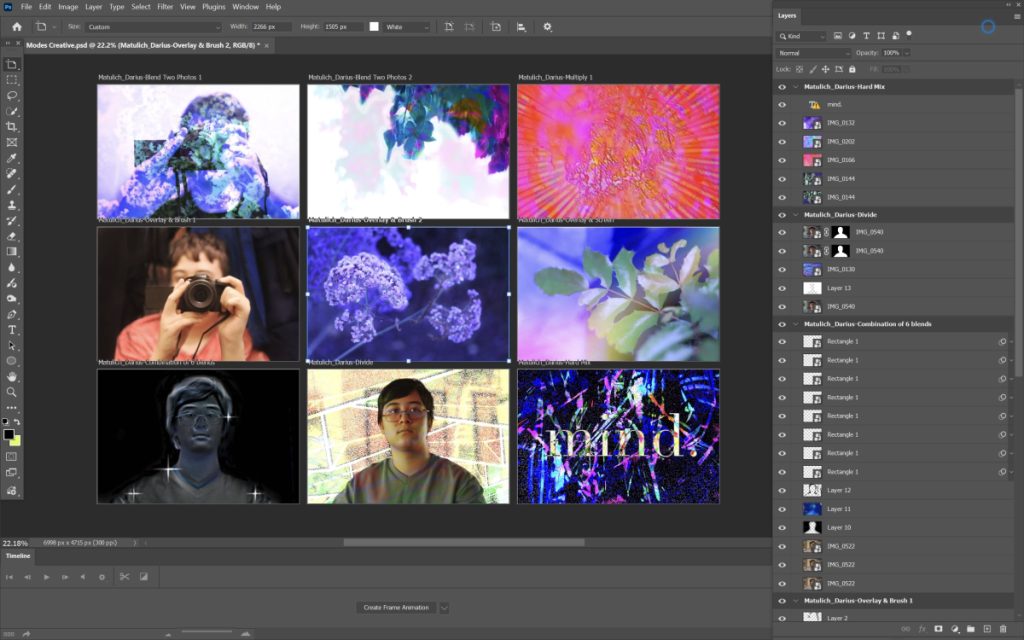The width and height of the screenshot is (1024, 640).
Task: Filter layers by pixel layers icon
Action: (x=838, y=36)
